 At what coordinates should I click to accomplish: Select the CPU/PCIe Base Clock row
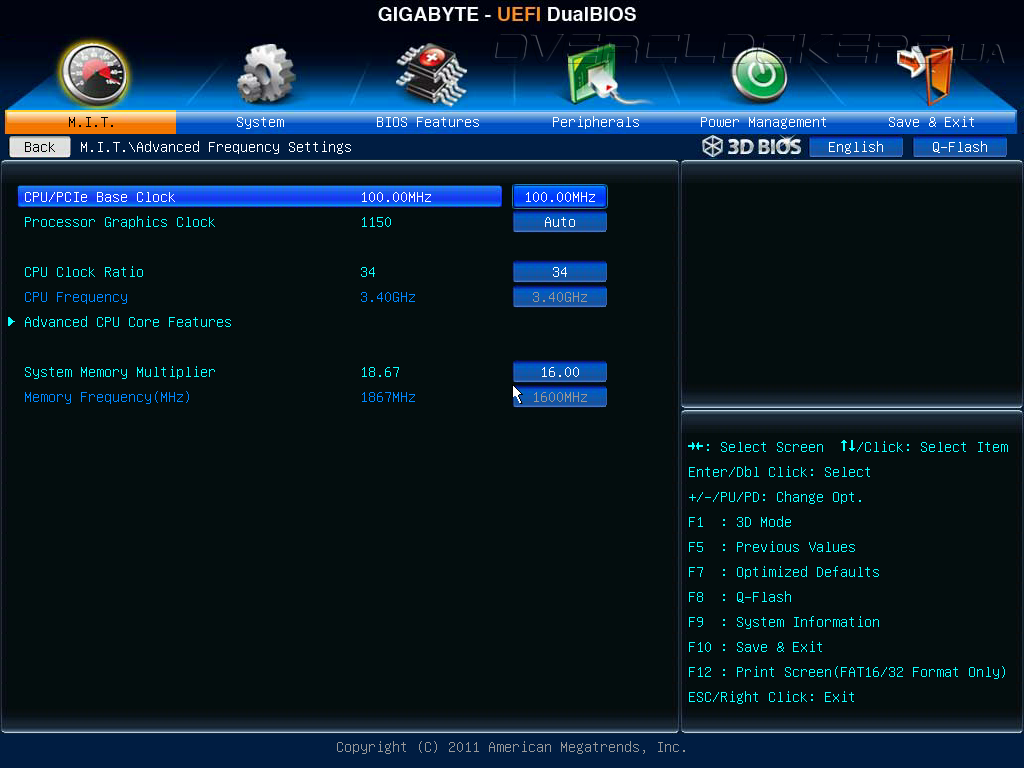(x=260, y=197)
